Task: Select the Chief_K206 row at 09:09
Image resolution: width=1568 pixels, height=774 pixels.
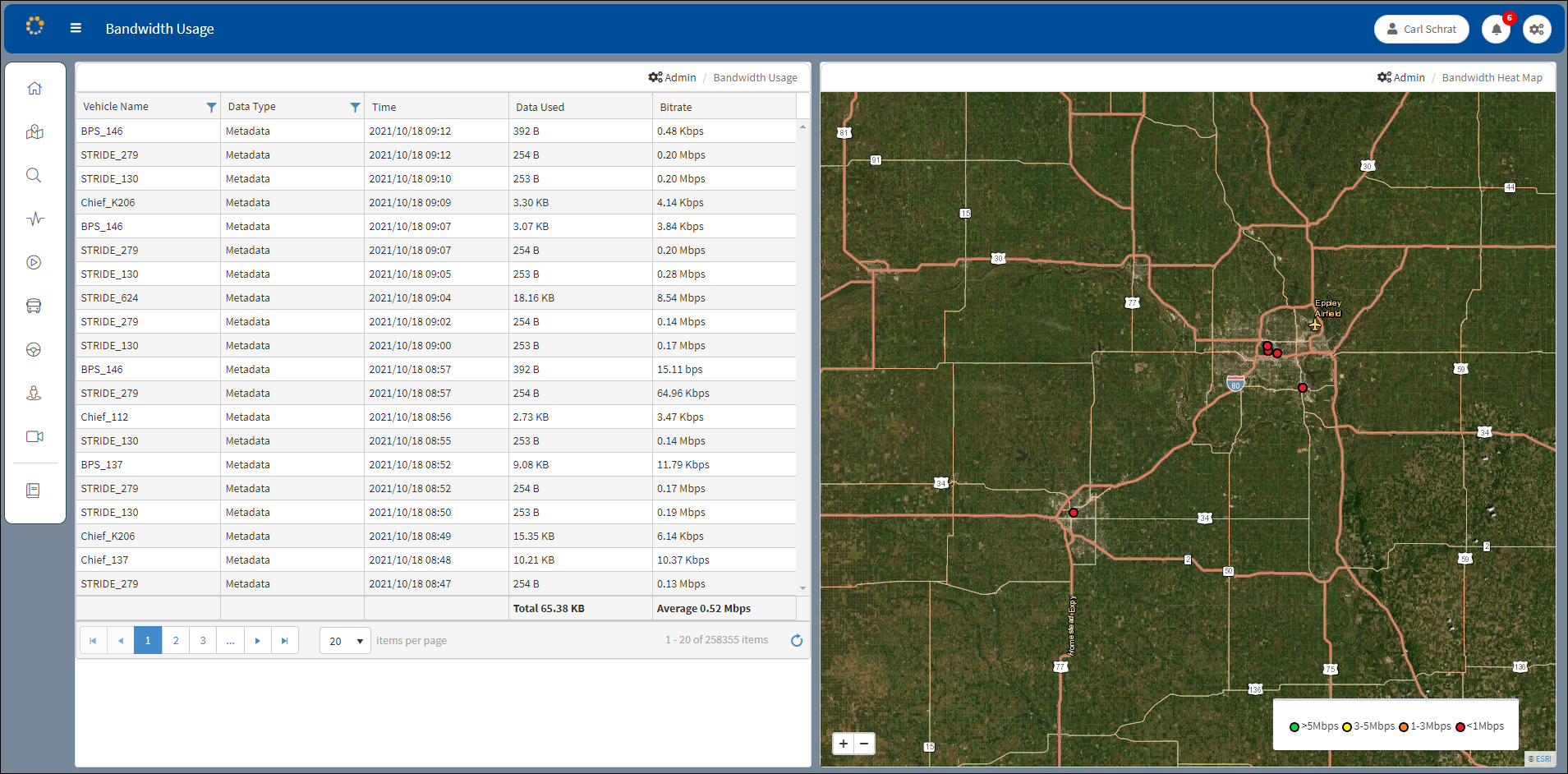Action: (x=436, y=202)
